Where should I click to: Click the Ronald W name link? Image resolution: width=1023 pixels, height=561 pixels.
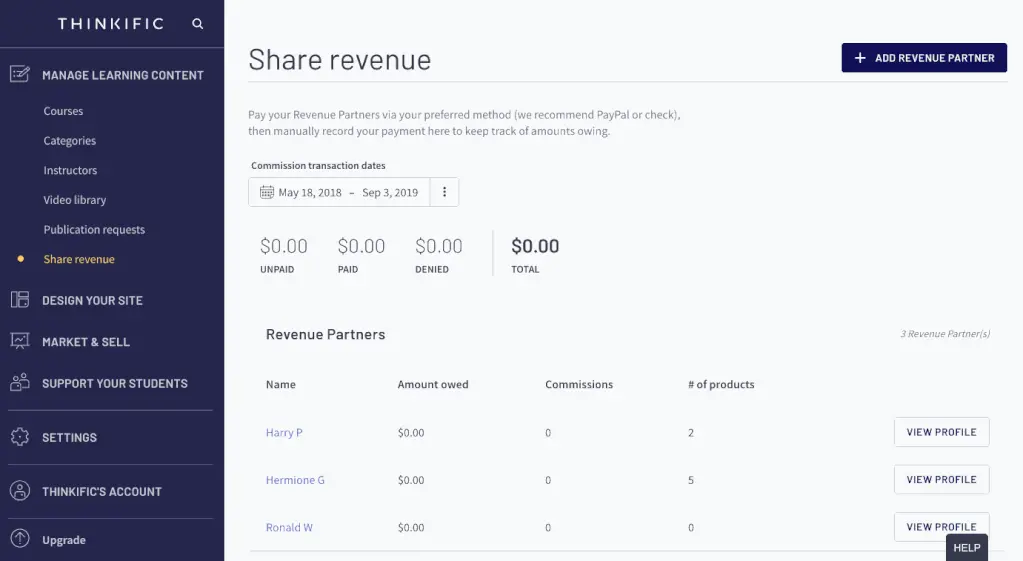289,527
